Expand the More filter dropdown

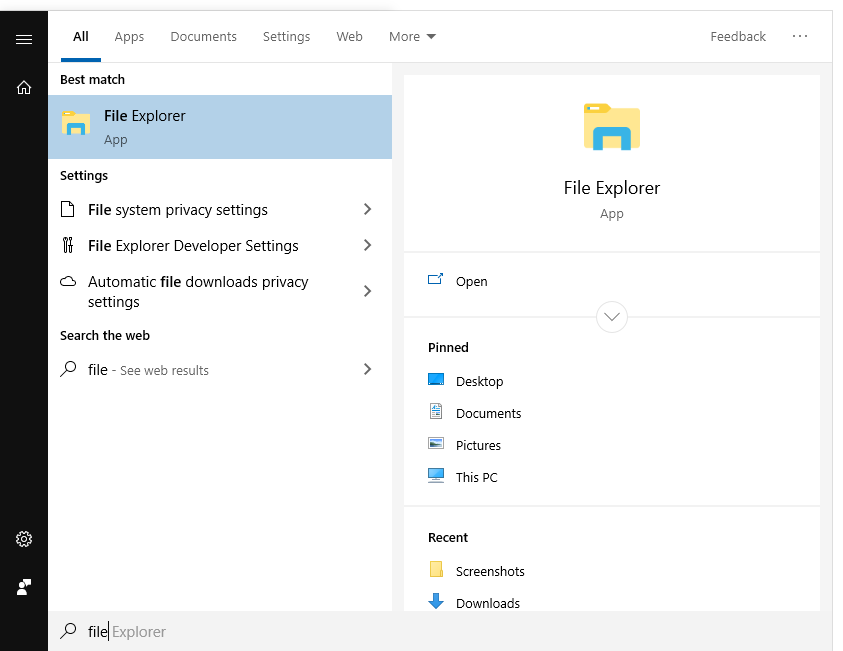412,37
